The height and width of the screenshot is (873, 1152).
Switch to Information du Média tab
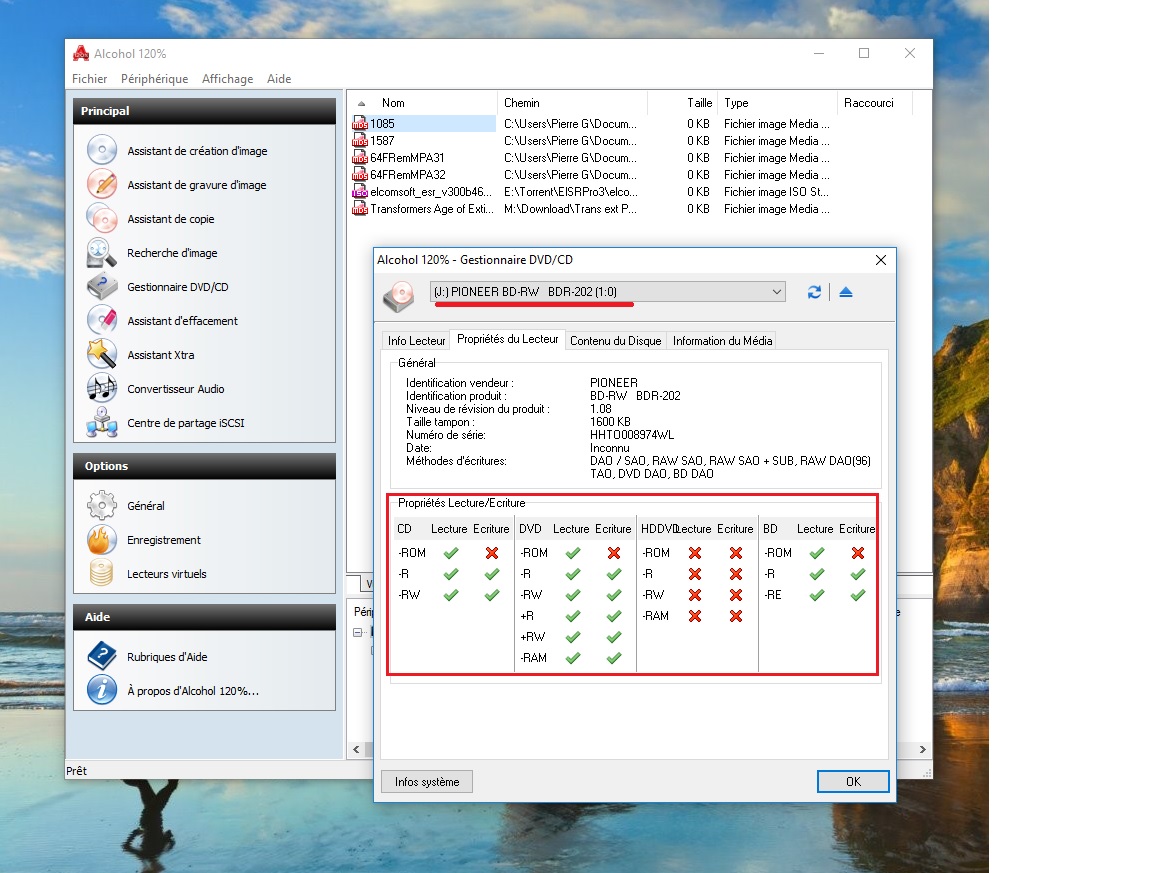coord(722,341)
